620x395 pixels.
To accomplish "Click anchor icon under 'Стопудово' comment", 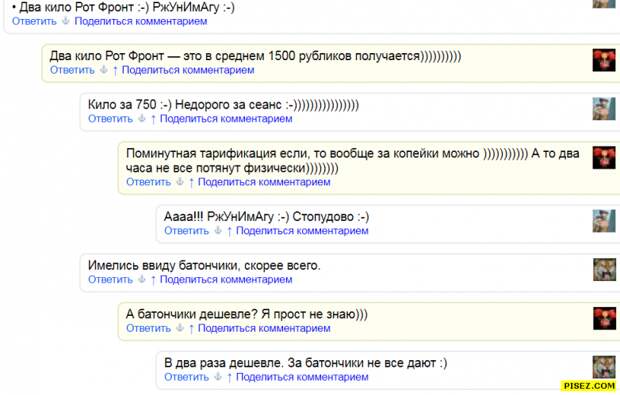I will point(217,231).
